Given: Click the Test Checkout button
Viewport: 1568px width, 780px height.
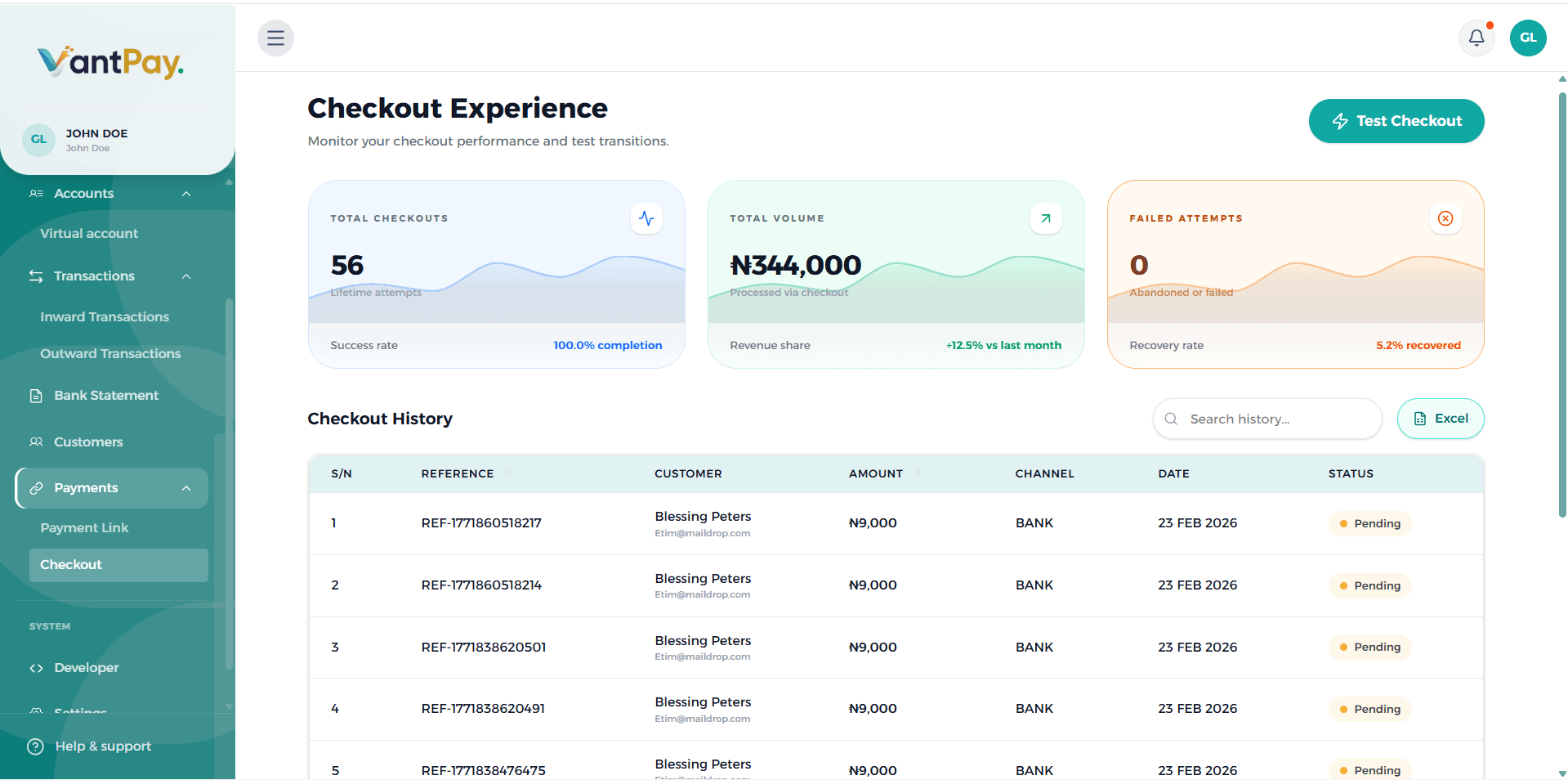Looking at the screenshot, I should (x=1396, y=120).
